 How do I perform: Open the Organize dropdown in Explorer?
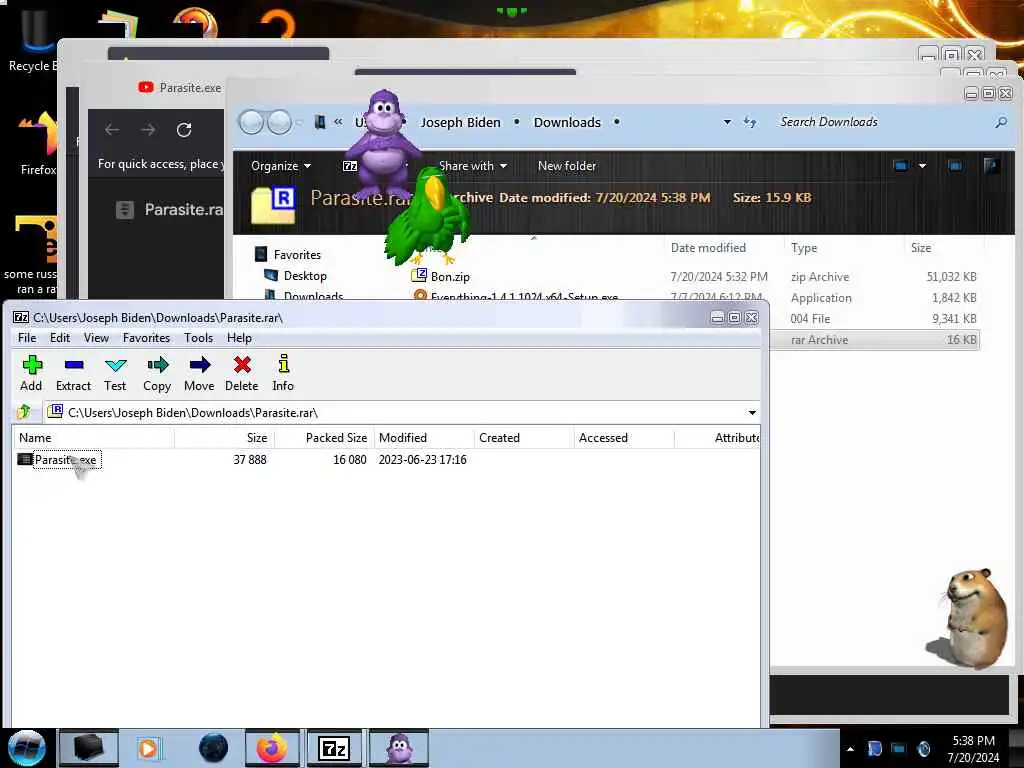[281, 166]
